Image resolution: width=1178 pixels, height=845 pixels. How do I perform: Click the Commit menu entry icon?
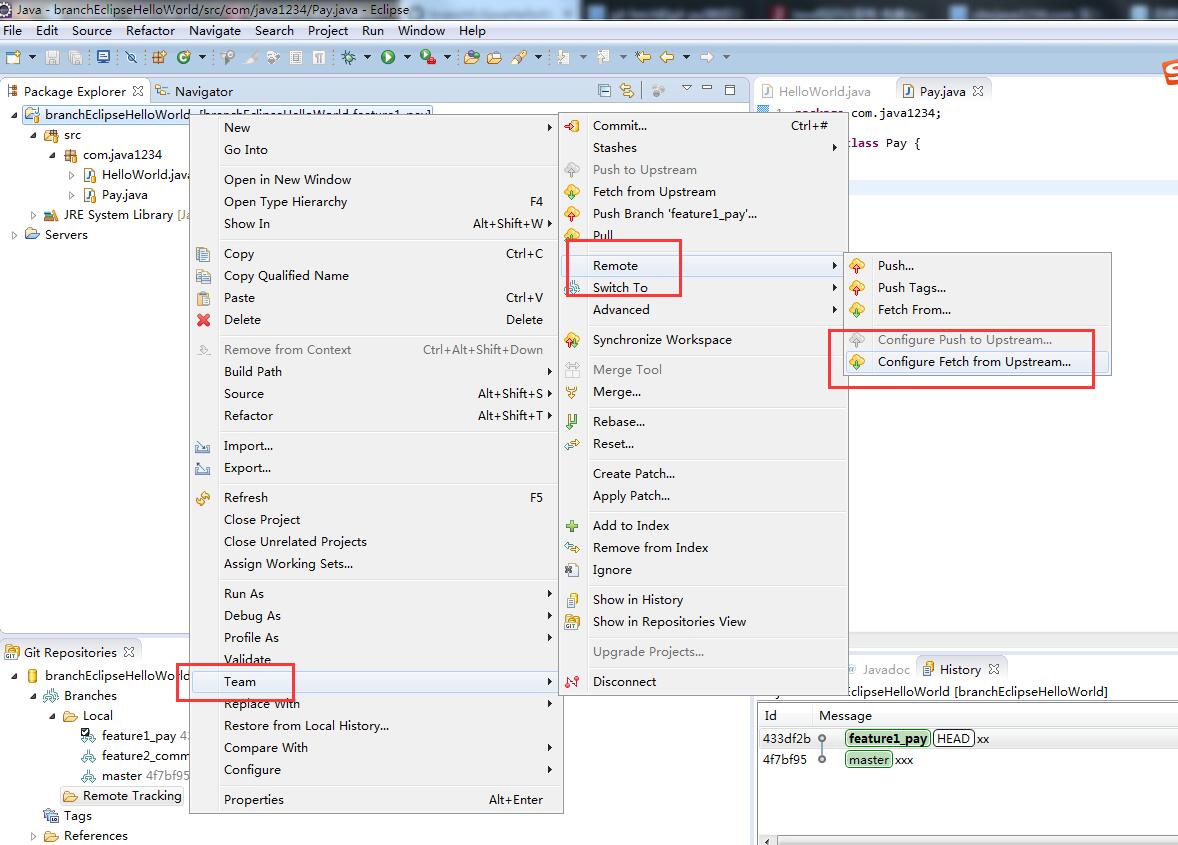pos(572,126)
